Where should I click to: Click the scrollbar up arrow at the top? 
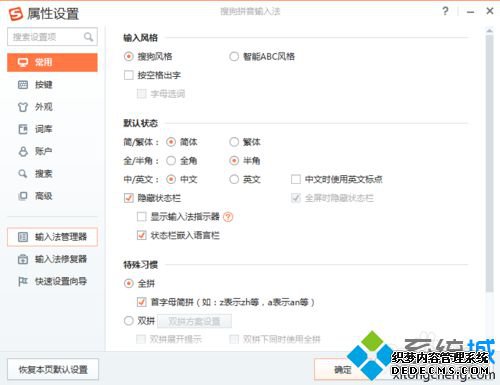click(x=489, y=31)
